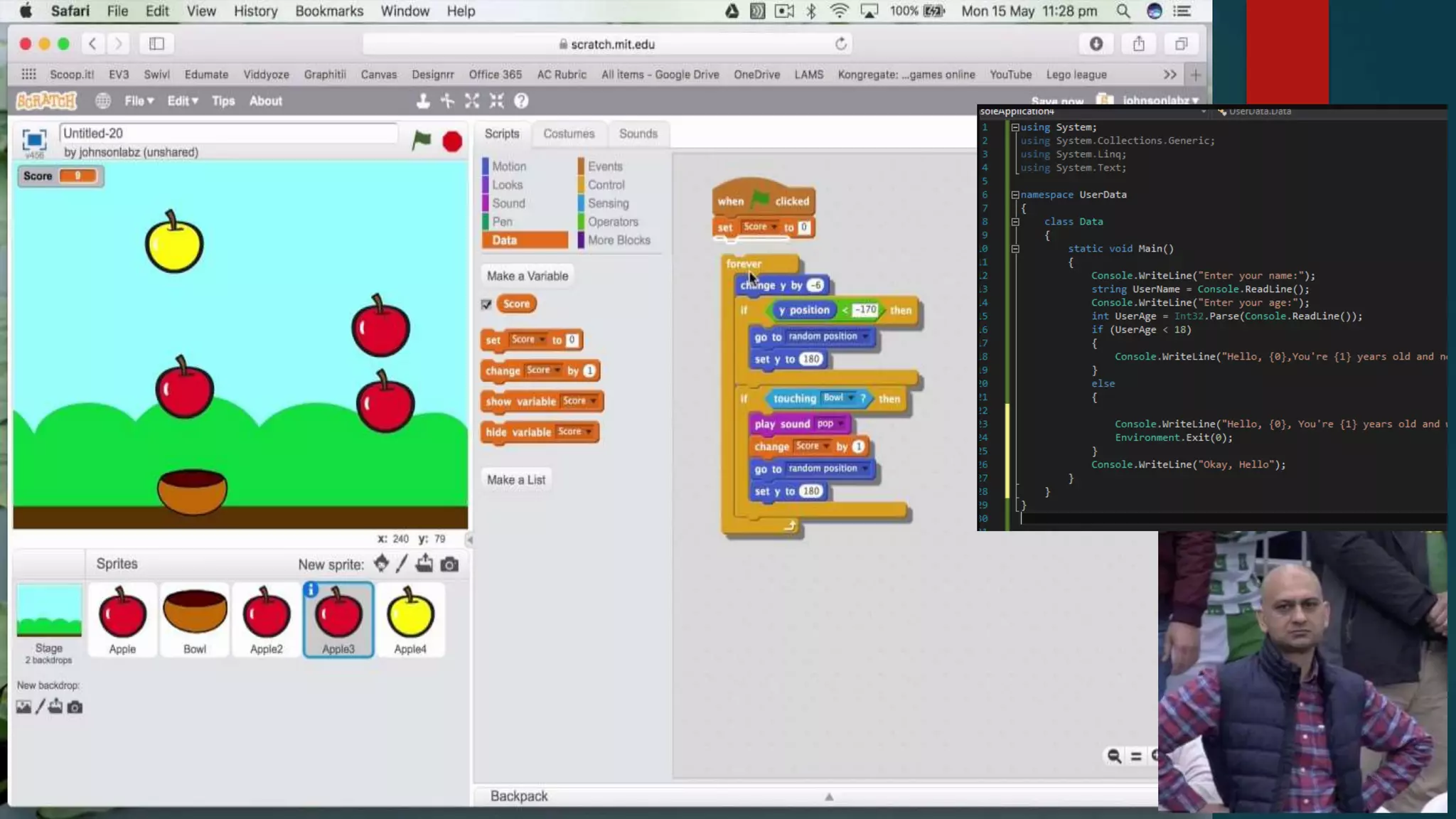Uncheck the Score variable monitor checkbox
The height and width of the screenshot is (819, 1456).
pyautogui.click(x=486, y=304)
